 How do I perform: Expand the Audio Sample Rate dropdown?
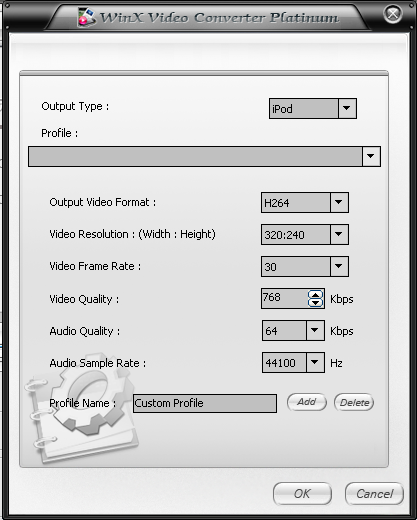315,362
